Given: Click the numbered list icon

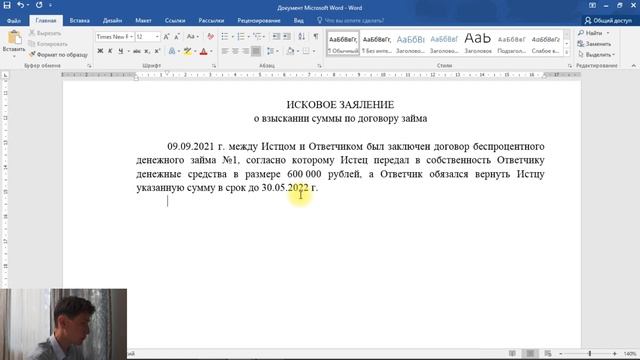Looking at the screenshot, I should click(x=241, y=37).
